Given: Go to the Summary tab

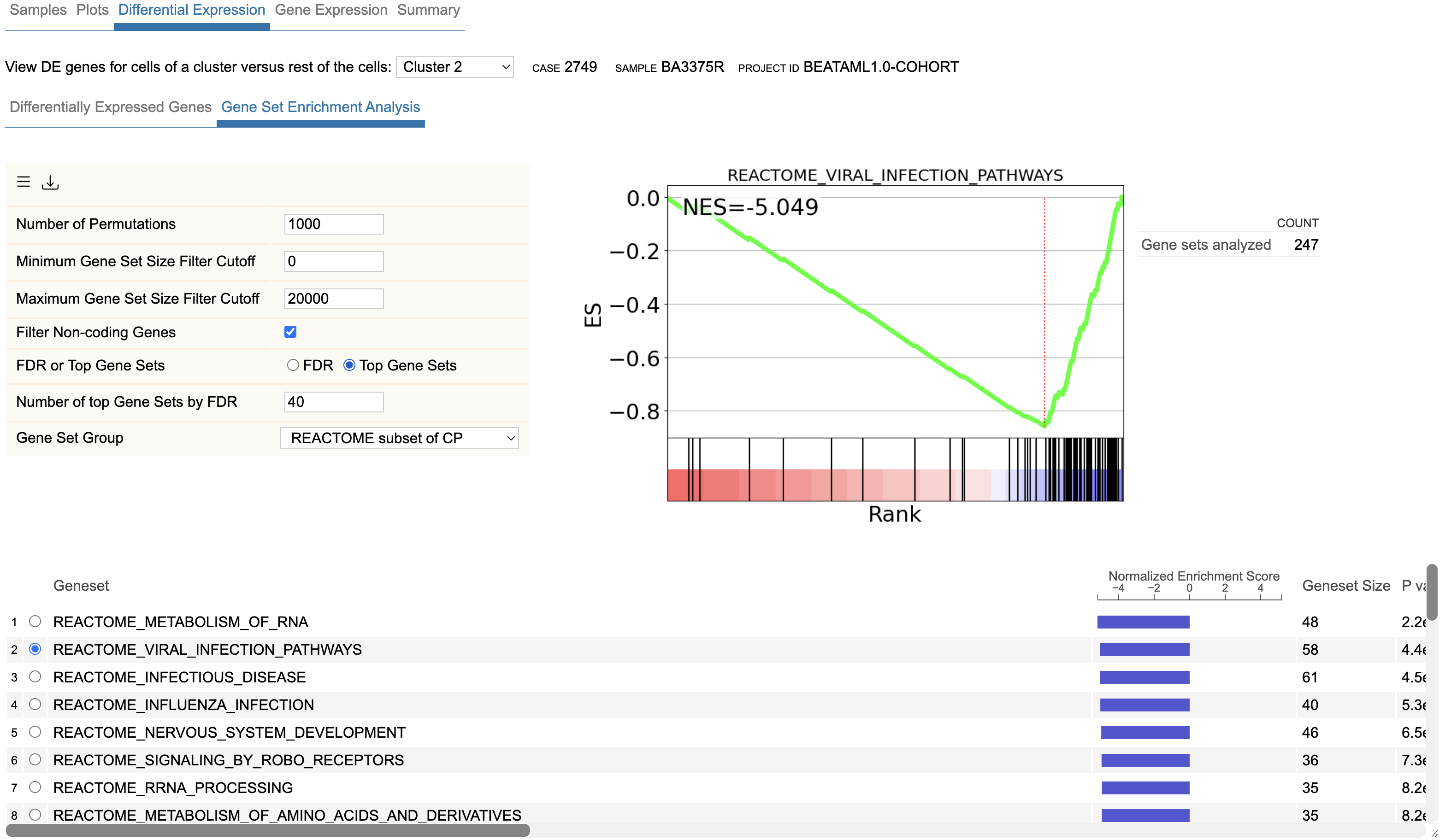Looking at the screenshot, I should point(428,10).
